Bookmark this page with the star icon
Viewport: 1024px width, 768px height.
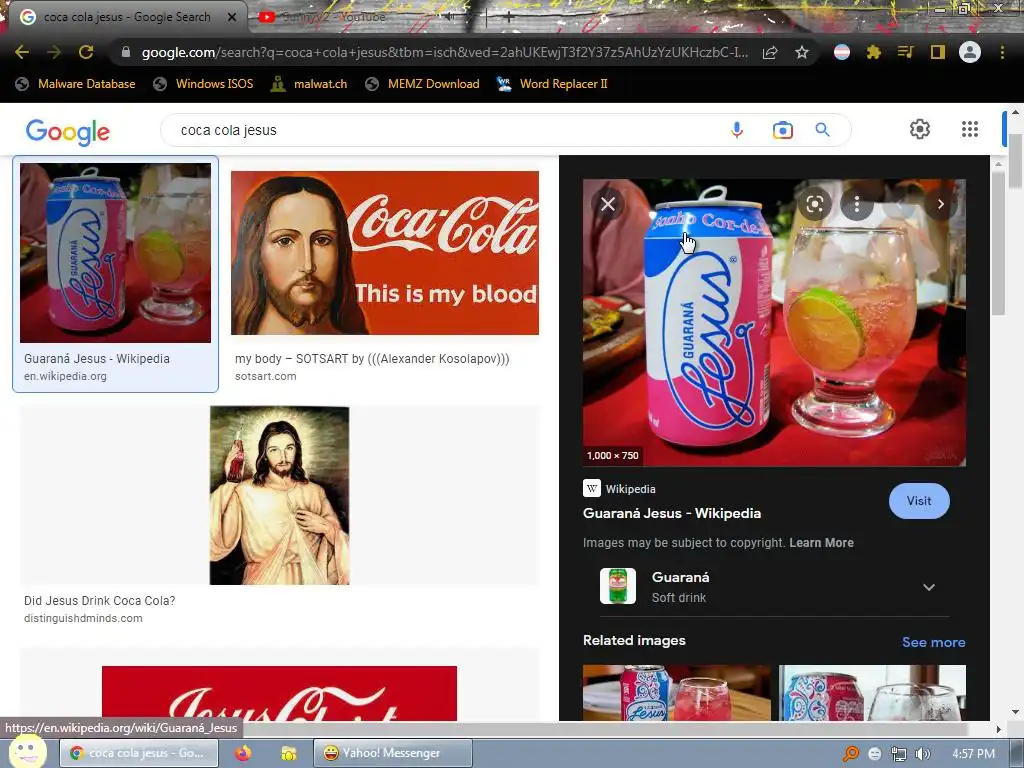click(x=802, y=52)
